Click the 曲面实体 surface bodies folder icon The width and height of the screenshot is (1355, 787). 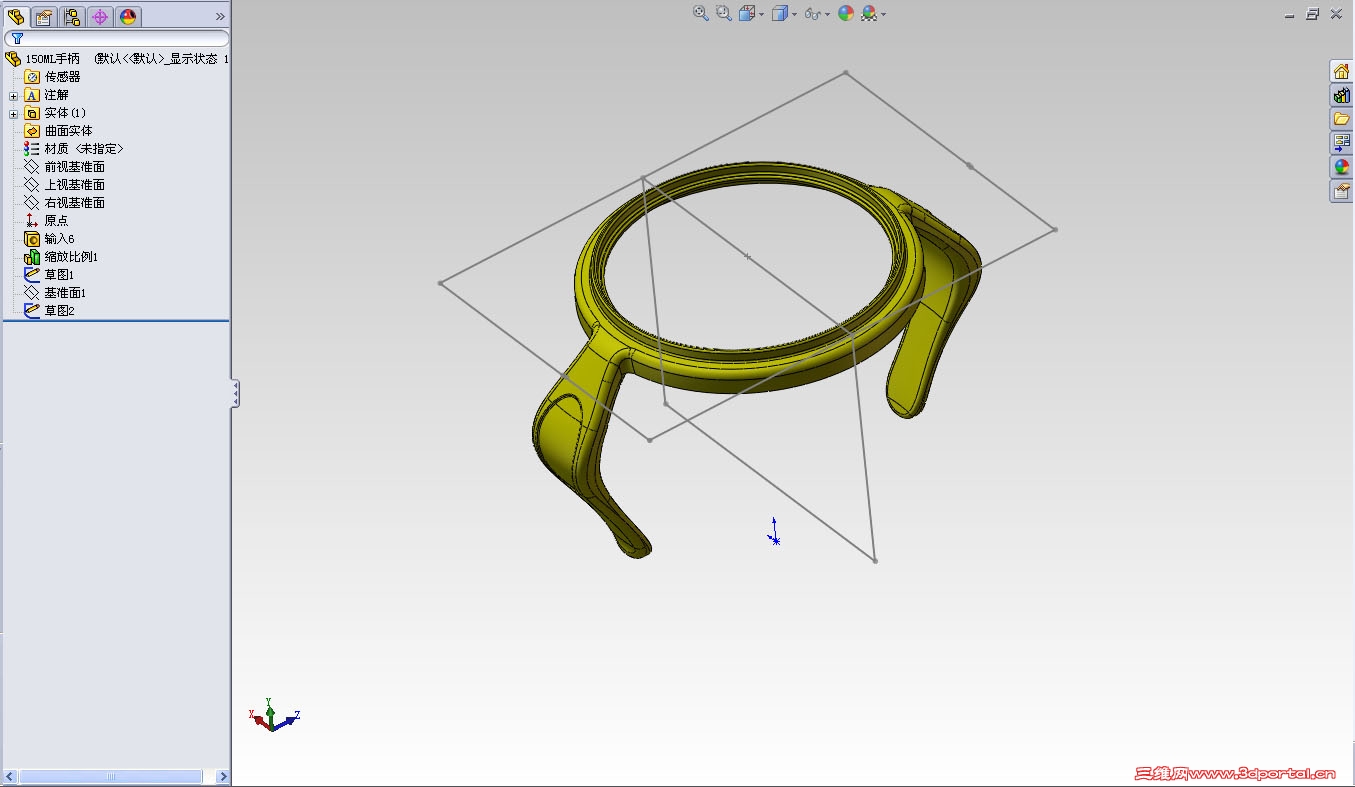[x=32, y=131]
